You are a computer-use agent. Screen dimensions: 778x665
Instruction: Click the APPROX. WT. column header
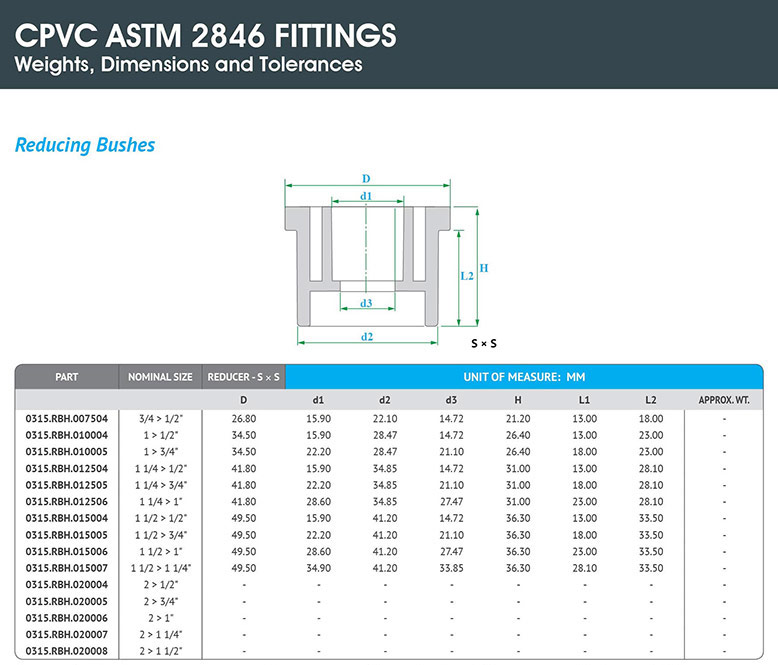click(724, 401)
